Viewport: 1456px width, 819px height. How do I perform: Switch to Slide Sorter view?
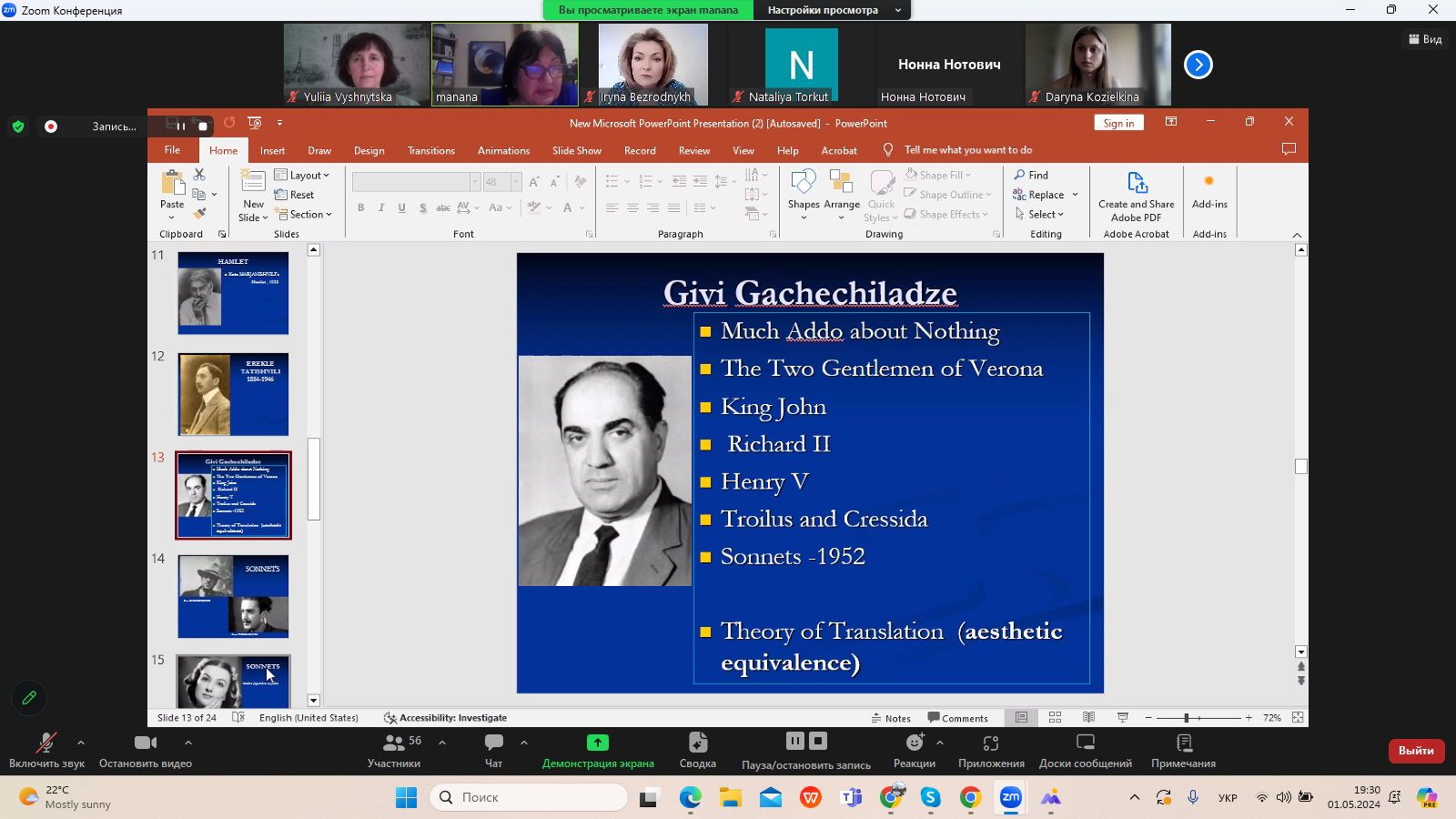pyautogui.click(x=1055, y=718)
